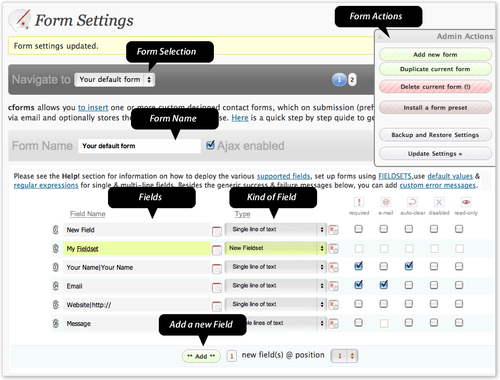Open the new field position dropdown

(344, 356)
